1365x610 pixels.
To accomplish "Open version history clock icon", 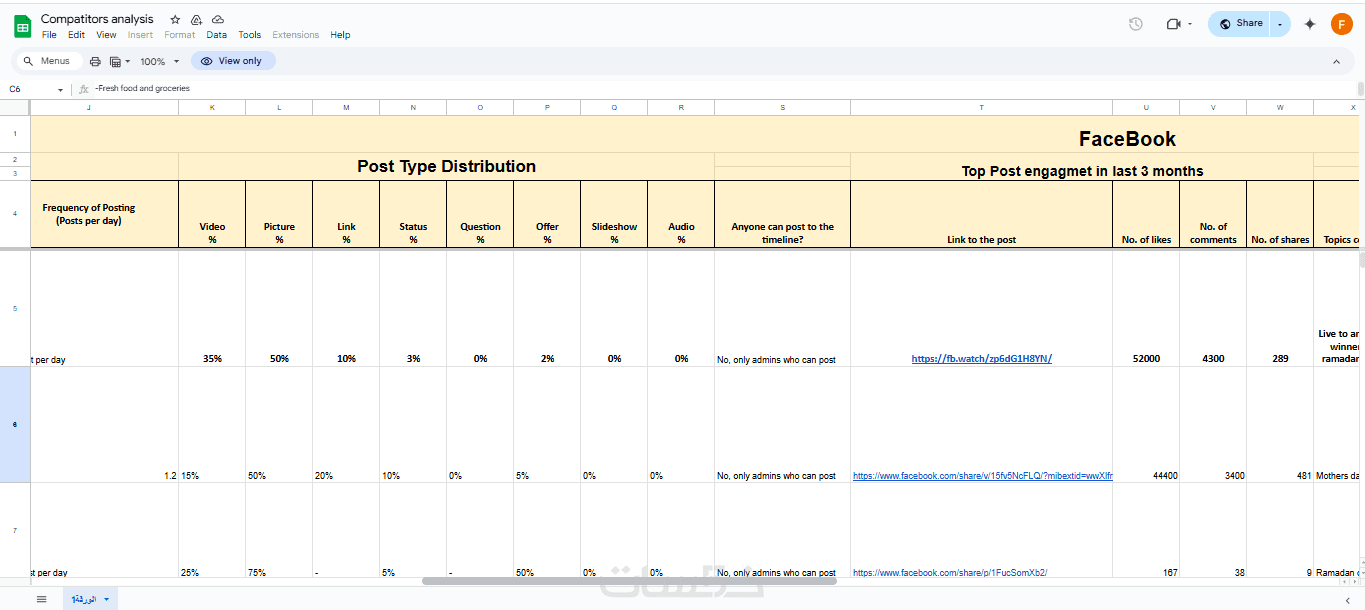I will pyautogui.click(x=1136, y=24).
